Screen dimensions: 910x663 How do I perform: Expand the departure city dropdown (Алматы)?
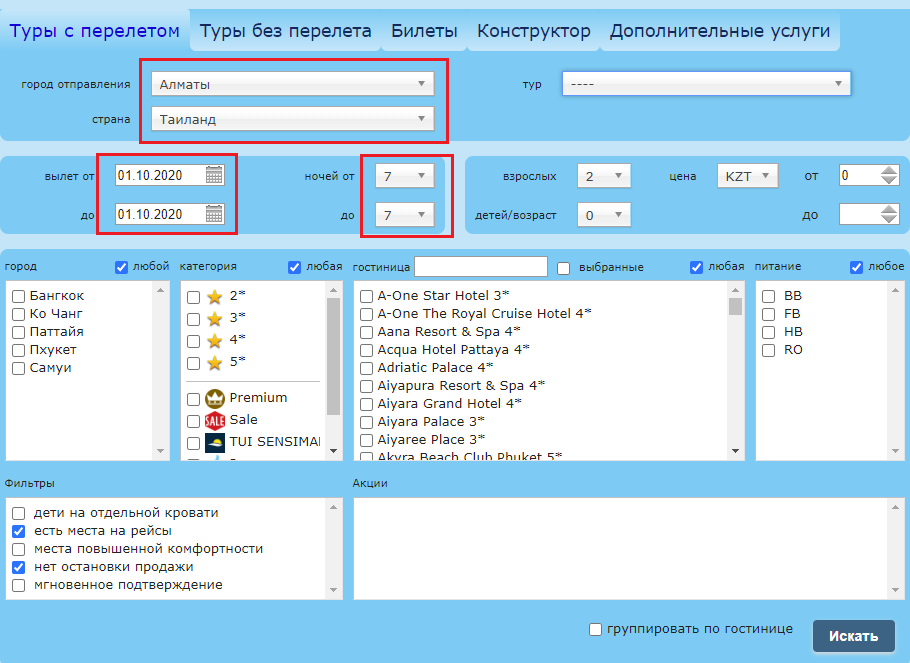[x=292, y=84]
